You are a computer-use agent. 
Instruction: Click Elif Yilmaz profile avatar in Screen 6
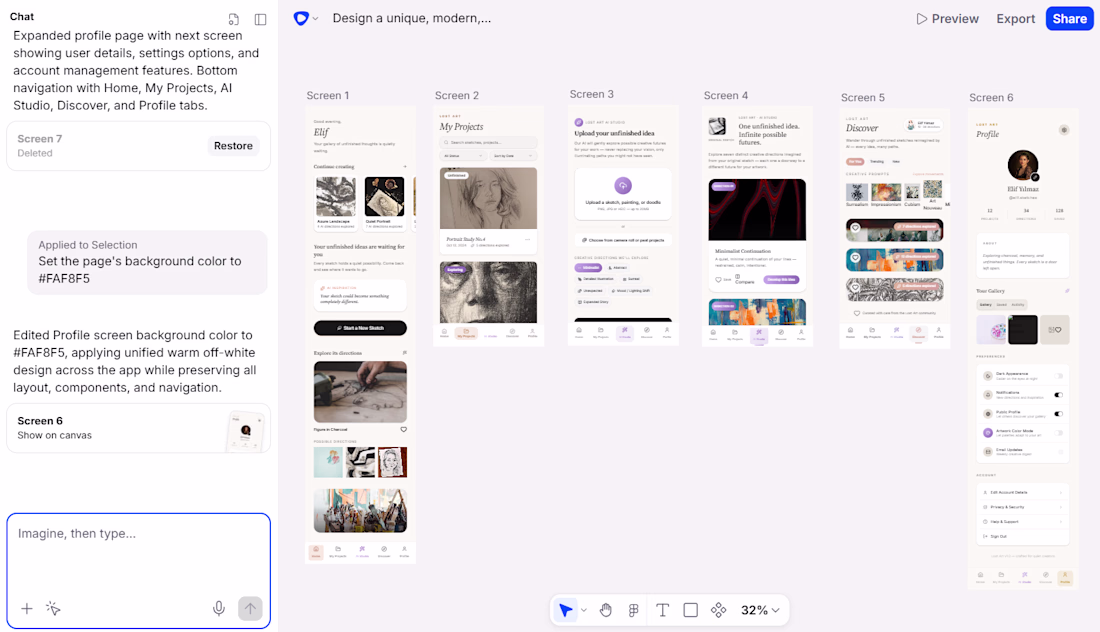(x=1023, y=166)
